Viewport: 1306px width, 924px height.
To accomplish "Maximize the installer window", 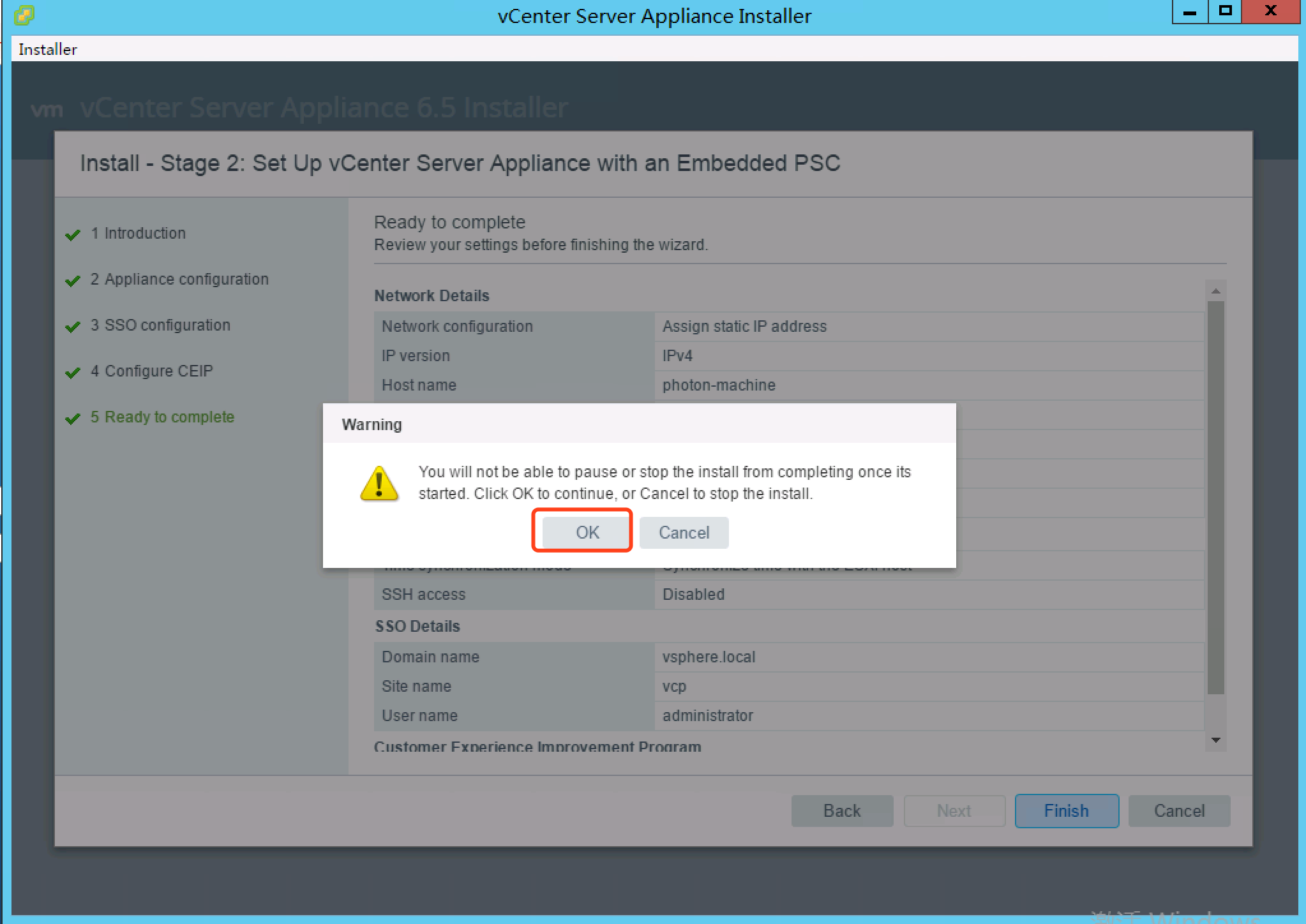I will click(1225, 12).
